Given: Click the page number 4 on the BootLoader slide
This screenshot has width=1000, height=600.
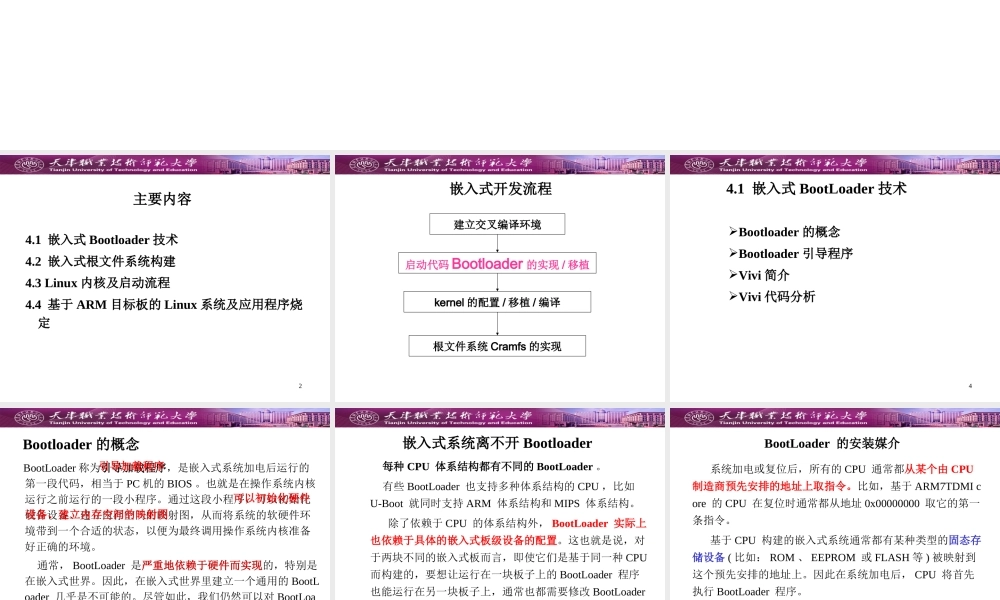Looking at the screenshot, I should 970,386.
